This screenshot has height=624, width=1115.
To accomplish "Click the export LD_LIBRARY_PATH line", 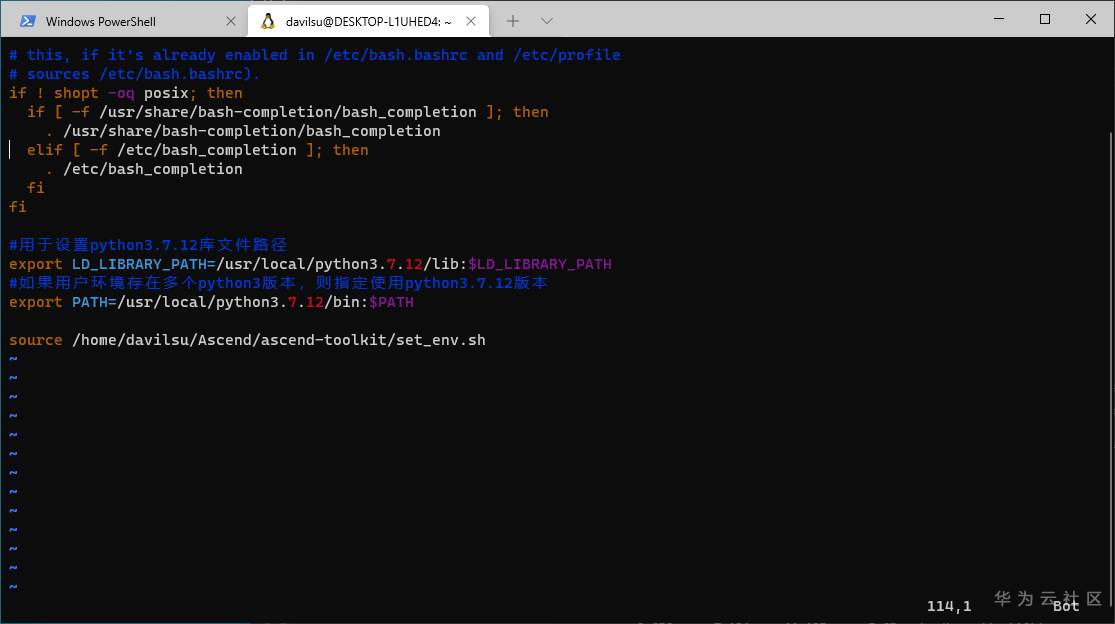I will pos(310,264).
